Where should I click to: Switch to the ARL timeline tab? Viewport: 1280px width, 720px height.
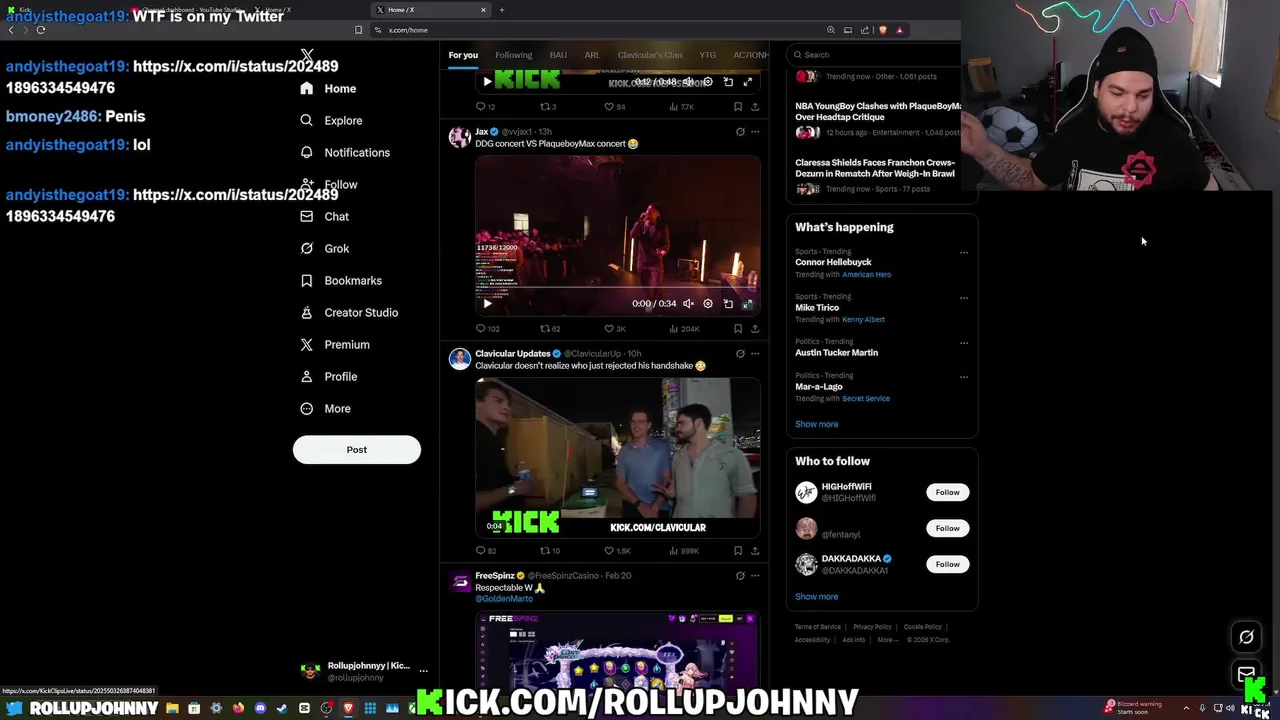[x=592, y=55]
